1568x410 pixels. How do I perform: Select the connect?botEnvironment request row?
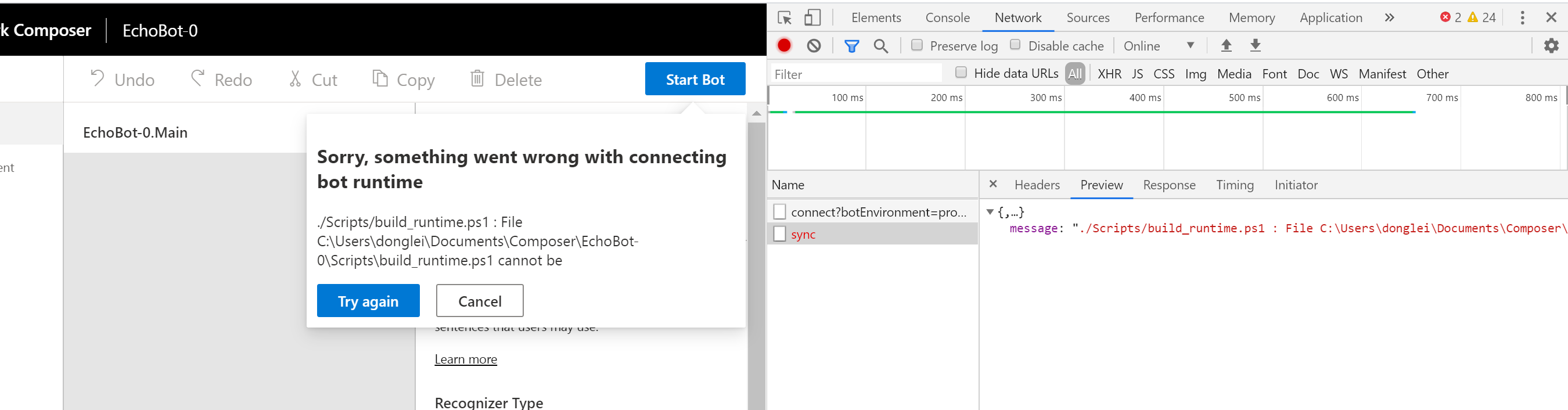click(872, 212)
